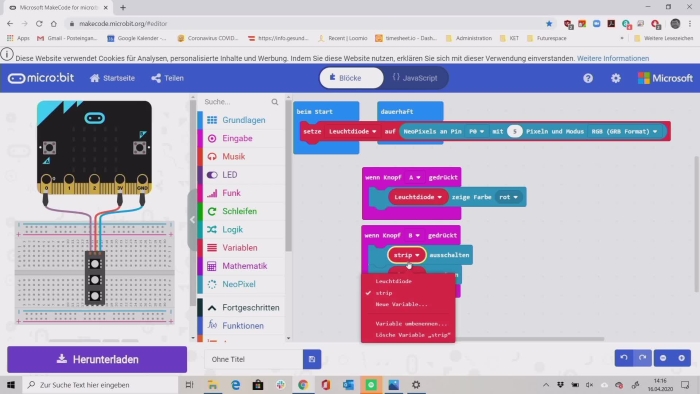This screenshot has height=394, width=700.
Task: Open the Weitere Informationen cookie link
Action: coord(612,58)
